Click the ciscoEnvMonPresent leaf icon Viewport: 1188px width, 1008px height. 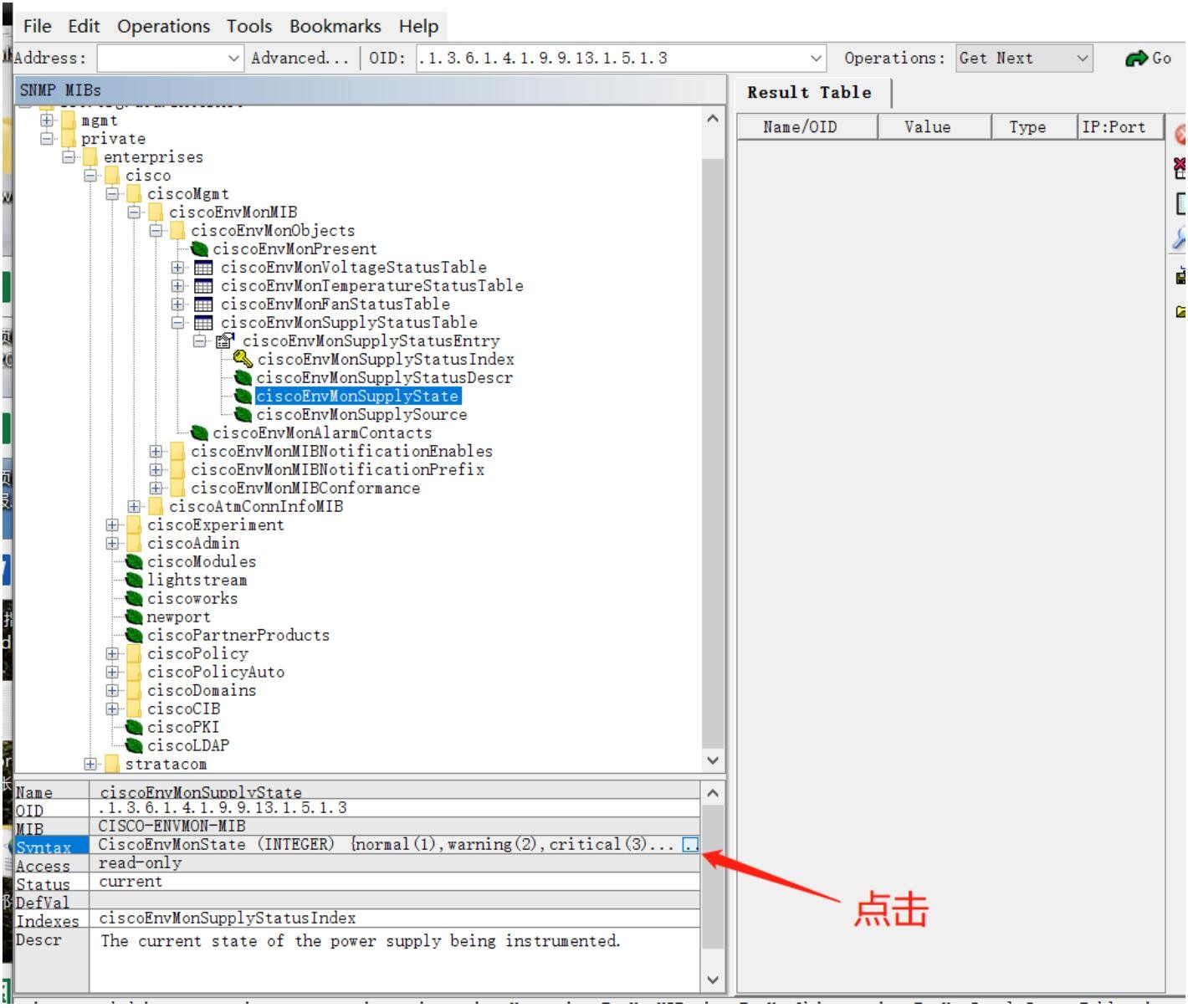click(x=199, y=249)
